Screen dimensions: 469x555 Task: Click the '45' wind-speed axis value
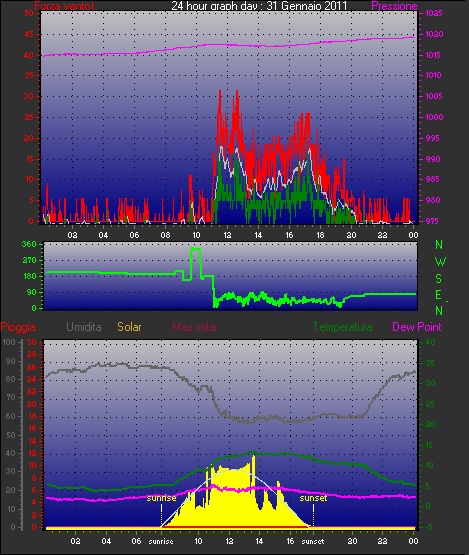[29, 34]
